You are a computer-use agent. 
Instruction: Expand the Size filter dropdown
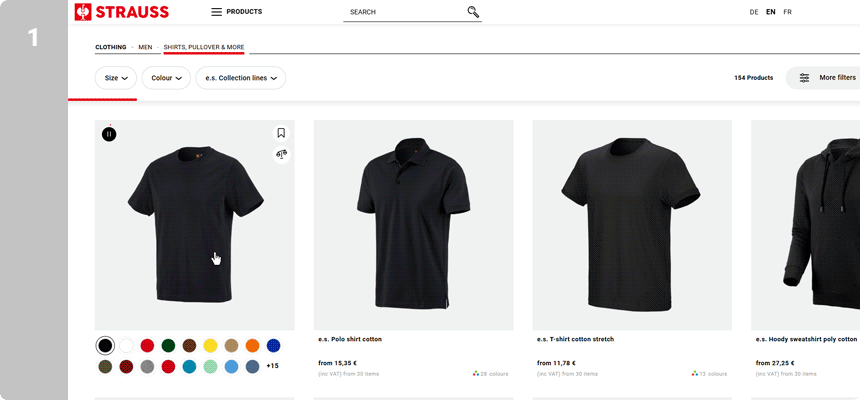click(x=116, y=78)
